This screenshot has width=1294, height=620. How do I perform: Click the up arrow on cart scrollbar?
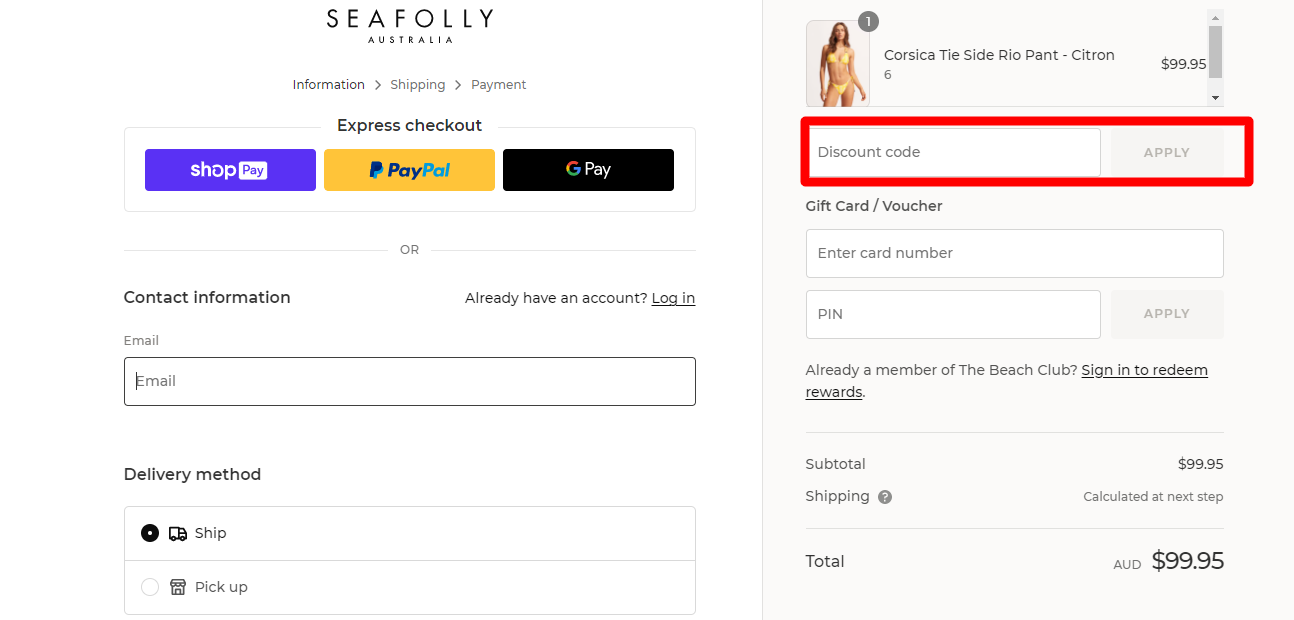click(x=1215, y=15)
